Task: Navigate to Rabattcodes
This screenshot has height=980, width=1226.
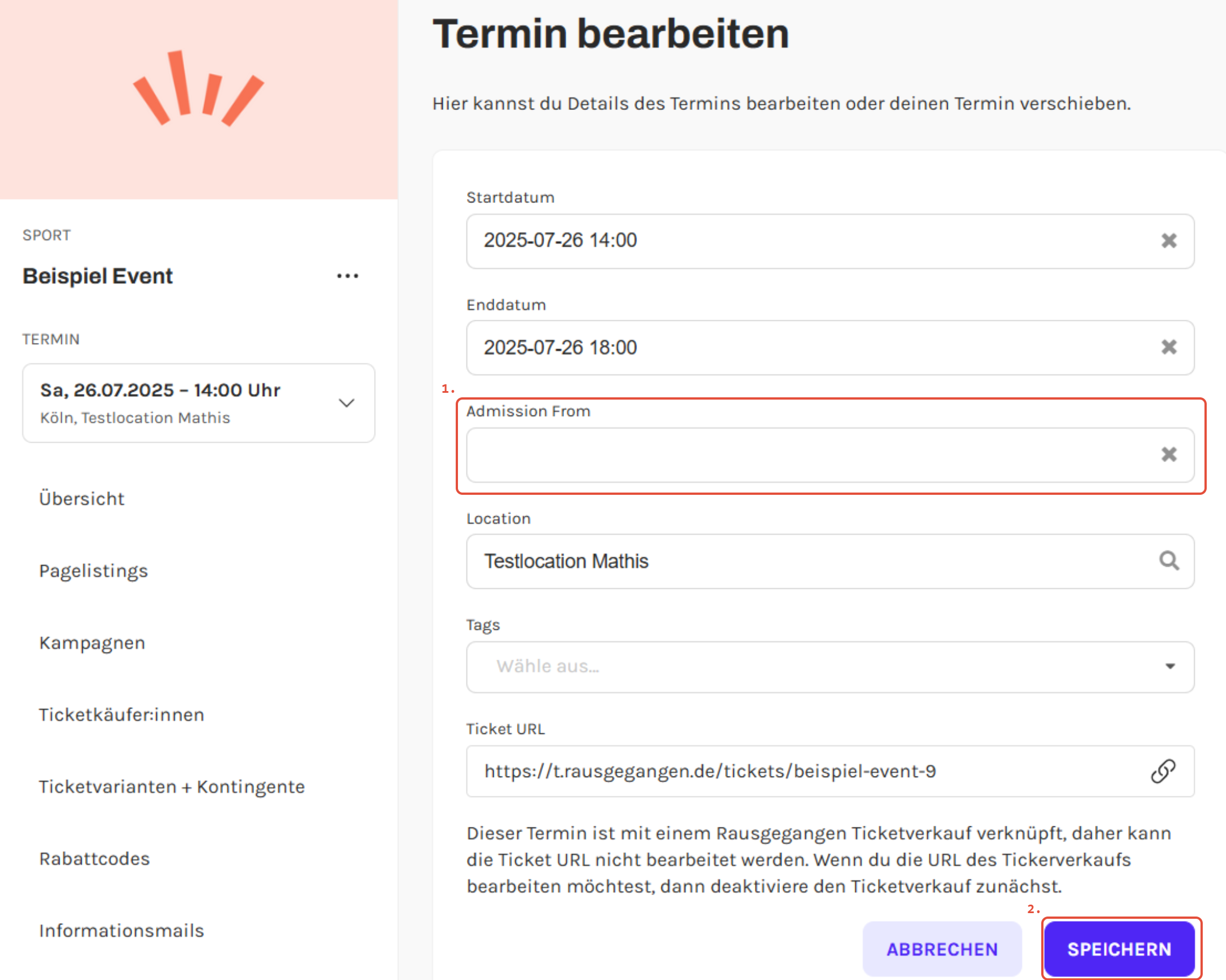Action: point(95,859)
